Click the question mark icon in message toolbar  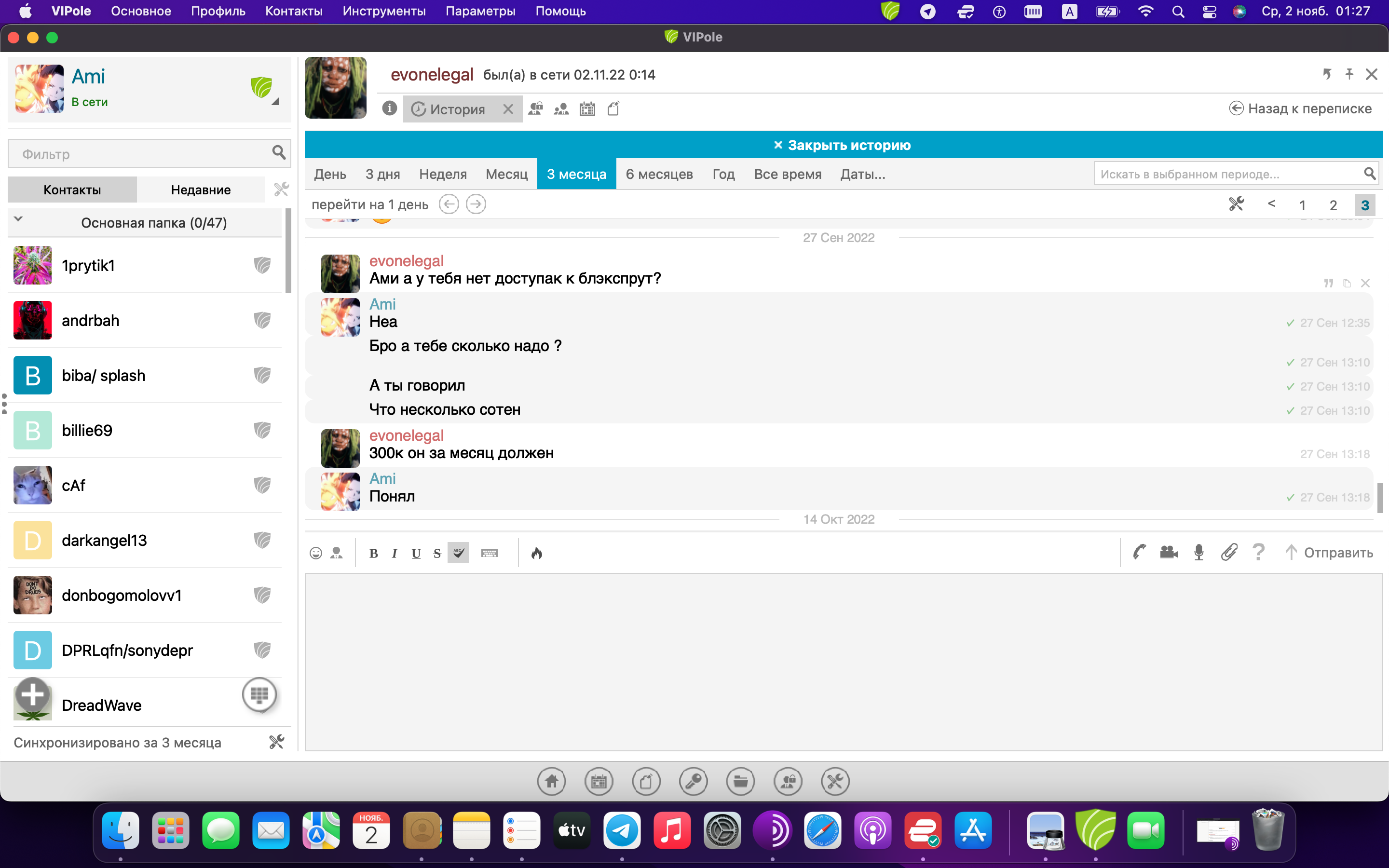click(x=1258, y=552)
